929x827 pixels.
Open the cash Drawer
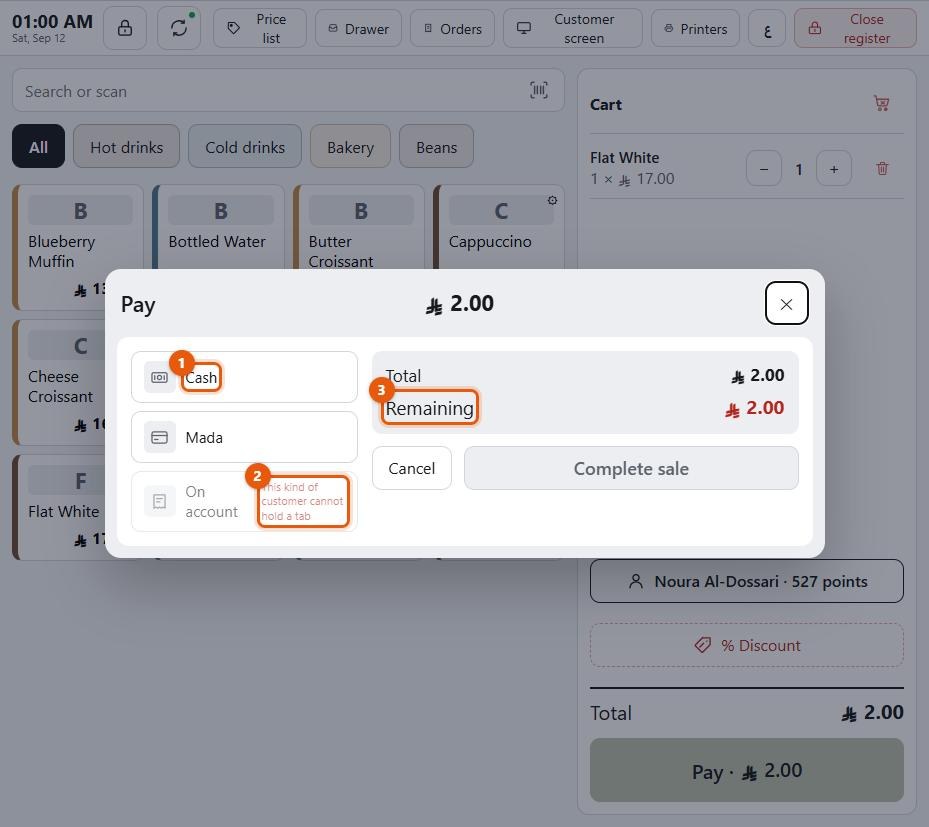pos(358,28)
